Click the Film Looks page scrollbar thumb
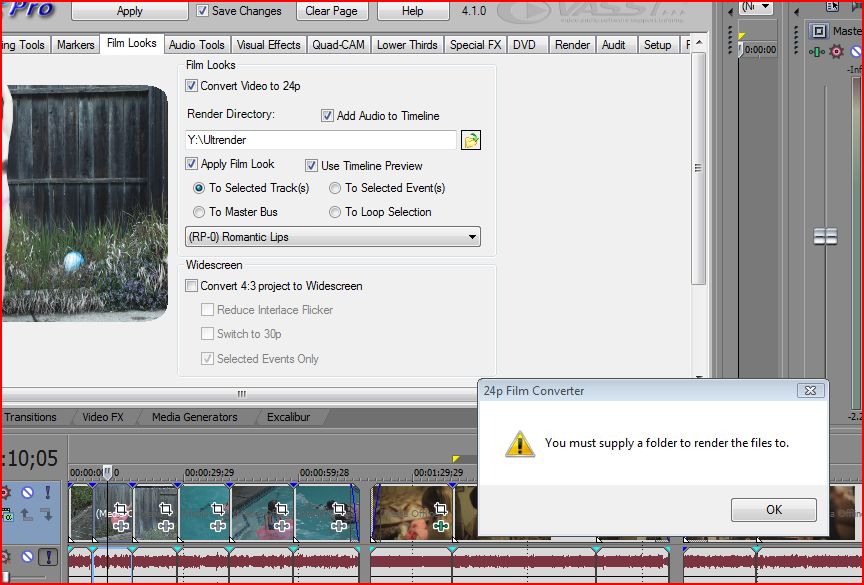864x585 pixels. (x=698, y=169)
